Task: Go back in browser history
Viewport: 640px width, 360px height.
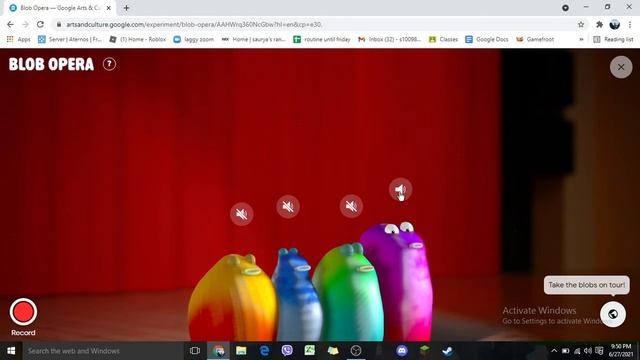Action: coord(10,24)
